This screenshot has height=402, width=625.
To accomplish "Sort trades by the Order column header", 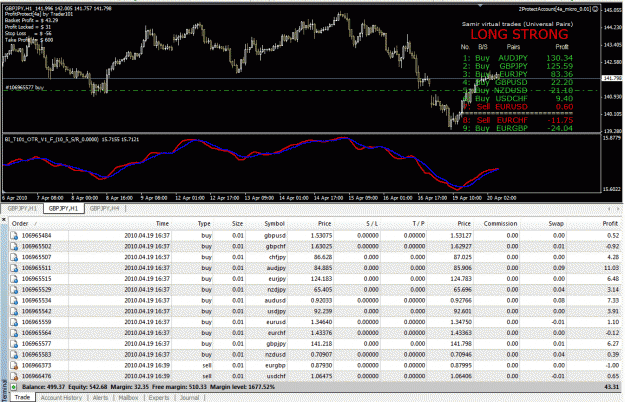I will [20, 224].
